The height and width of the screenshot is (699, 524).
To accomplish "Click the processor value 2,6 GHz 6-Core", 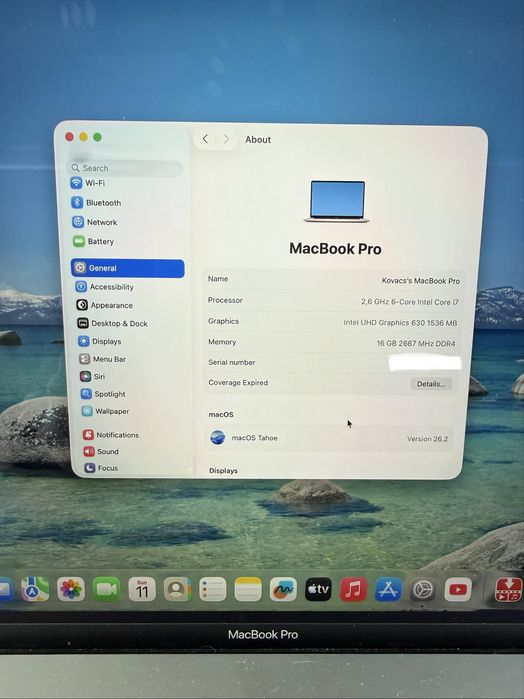I will point(410,302).
